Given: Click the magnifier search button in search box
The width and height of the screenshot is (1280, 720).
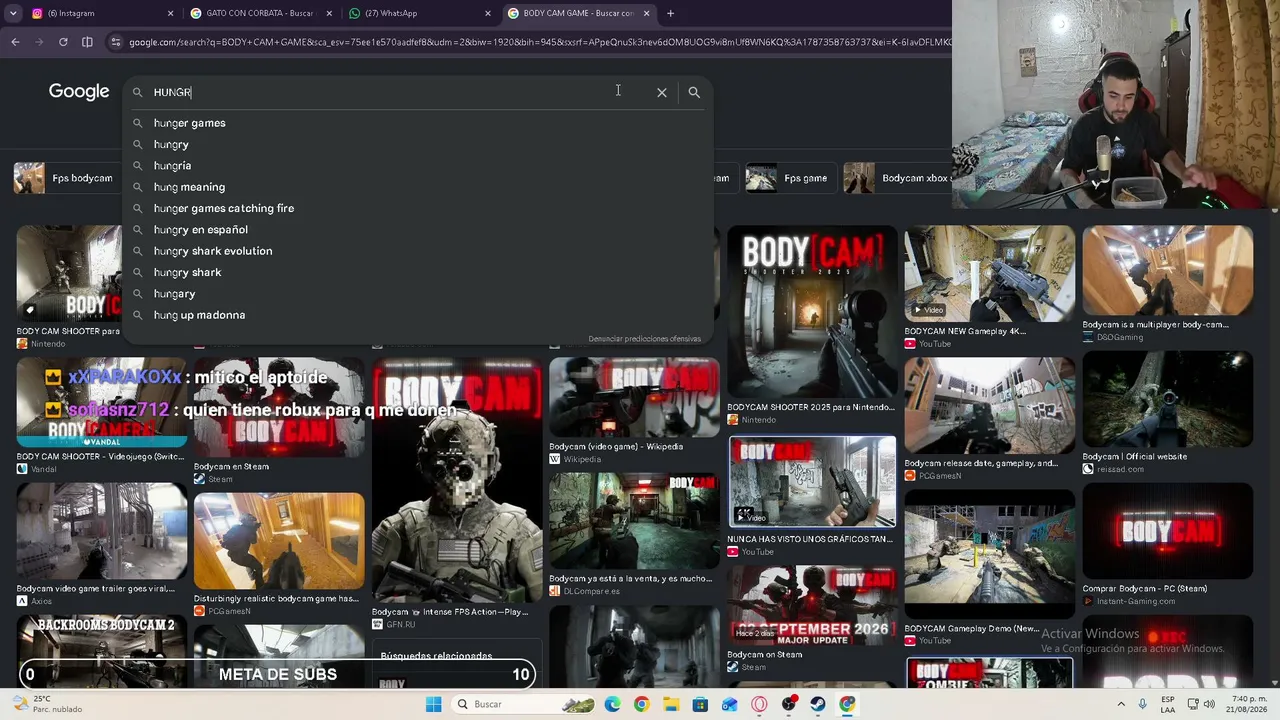Looking at the screenshot, I should coord(694,92).
